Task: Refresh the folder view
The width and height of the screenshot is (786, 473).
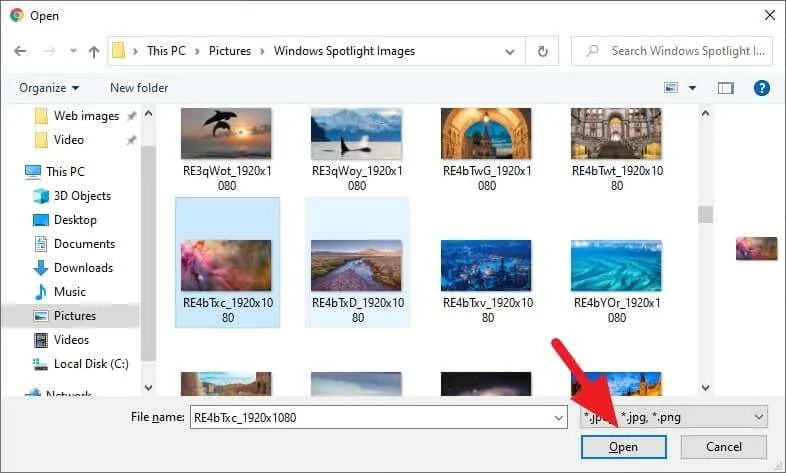Action: pos(542,51)
